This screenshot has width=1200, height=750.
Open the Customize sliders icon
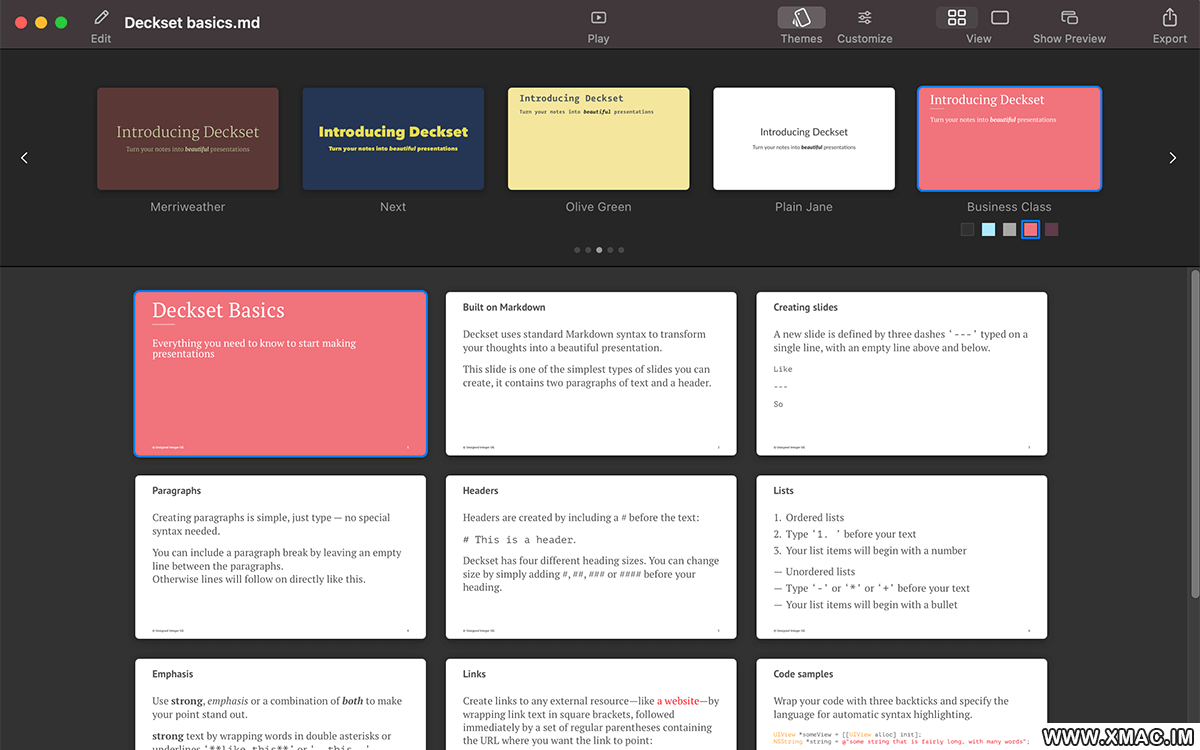click(x=864, y=18)
